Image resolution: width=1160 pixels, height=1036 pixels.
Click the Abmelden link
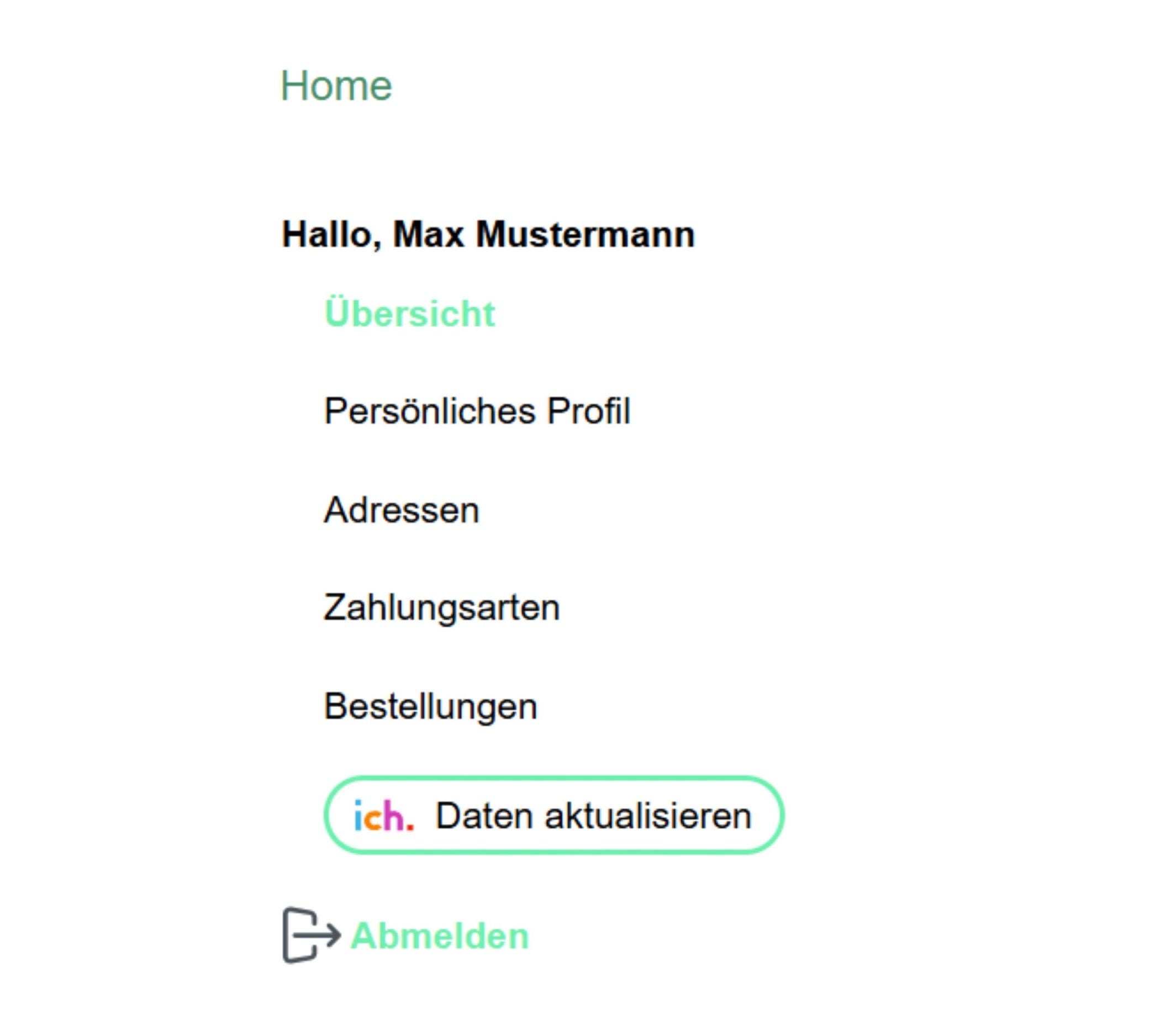tap(440, 936)
